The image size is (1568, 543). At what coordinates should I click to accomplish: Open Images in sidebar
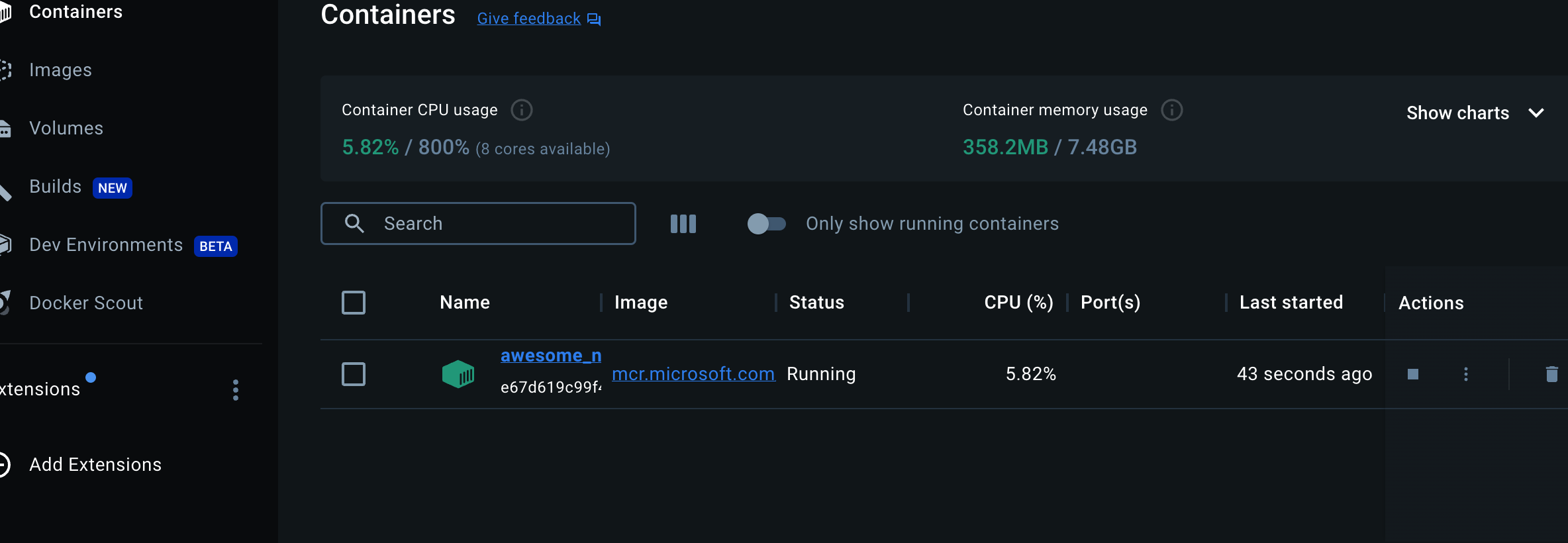(x=60, y=70)
